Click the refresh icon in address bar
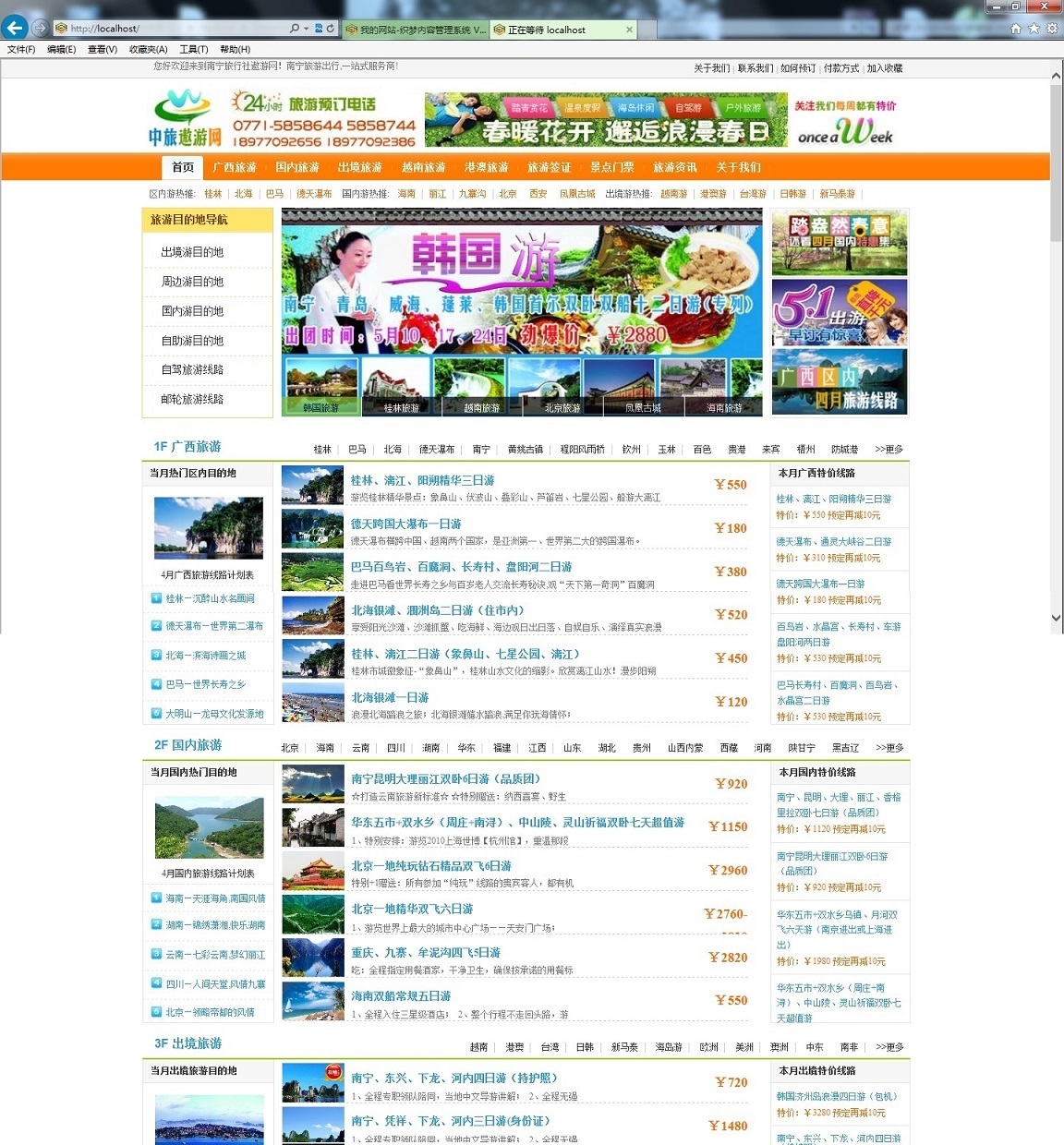 tap(331, 29)
